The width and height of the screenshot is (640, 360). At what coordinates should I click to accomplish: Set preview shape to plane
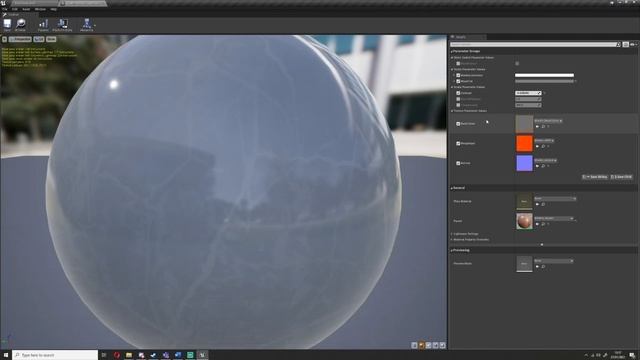pos(428,345)
